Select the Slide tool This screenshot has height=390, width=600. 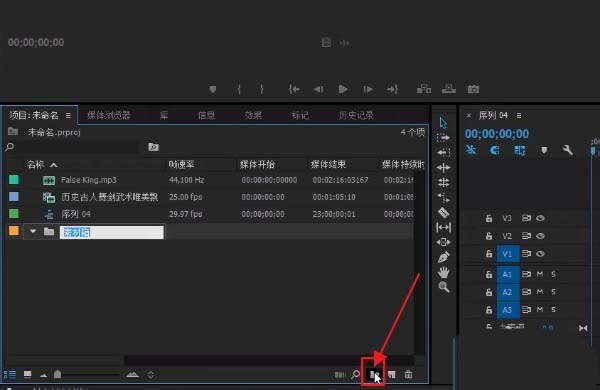point(443,242)
